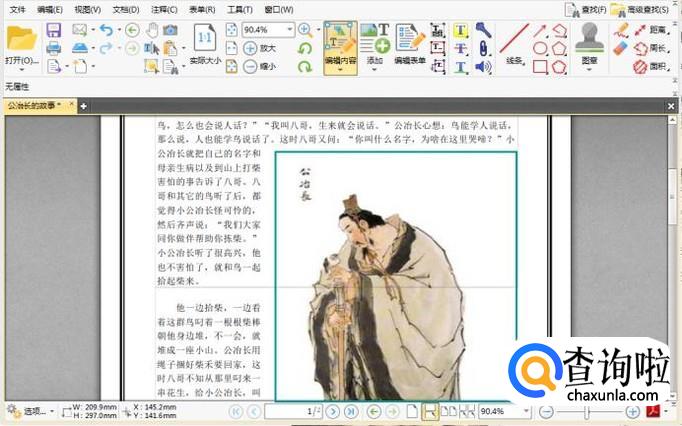Toggle the Edit Content (编辑内容) tool
The image size is (682, 426).
click(340, 43)
